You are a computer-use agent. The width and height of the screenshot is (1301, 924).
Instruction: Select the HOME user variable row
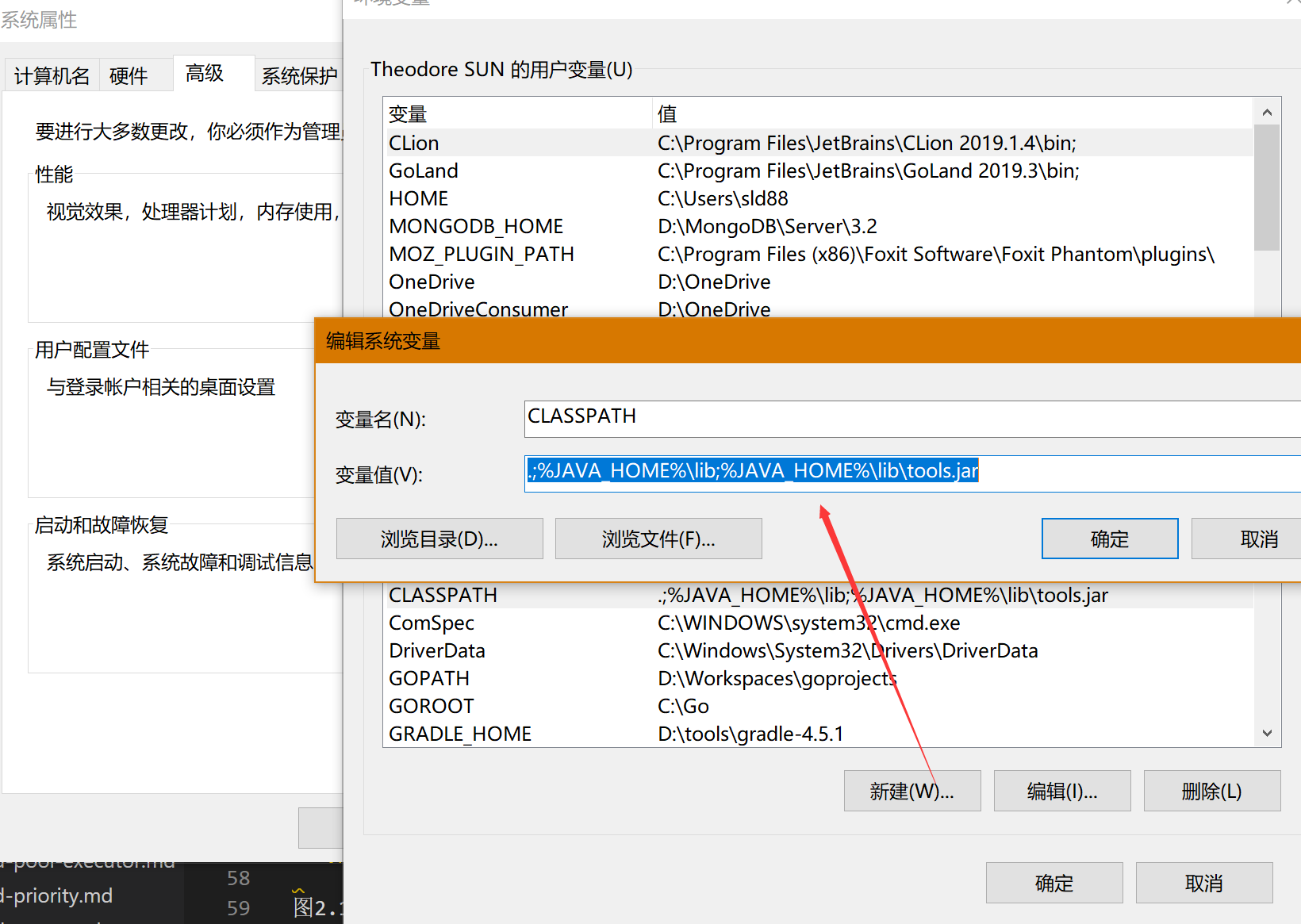pyautogui.click(x=818, y=198)
